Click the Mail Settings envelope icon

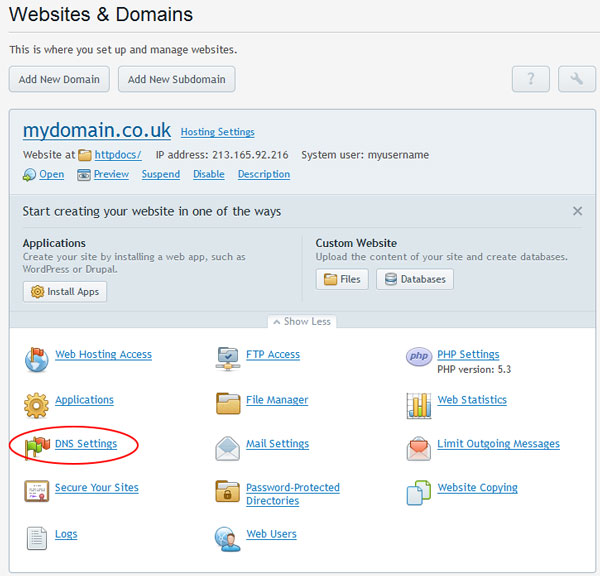tap(228, 448)
